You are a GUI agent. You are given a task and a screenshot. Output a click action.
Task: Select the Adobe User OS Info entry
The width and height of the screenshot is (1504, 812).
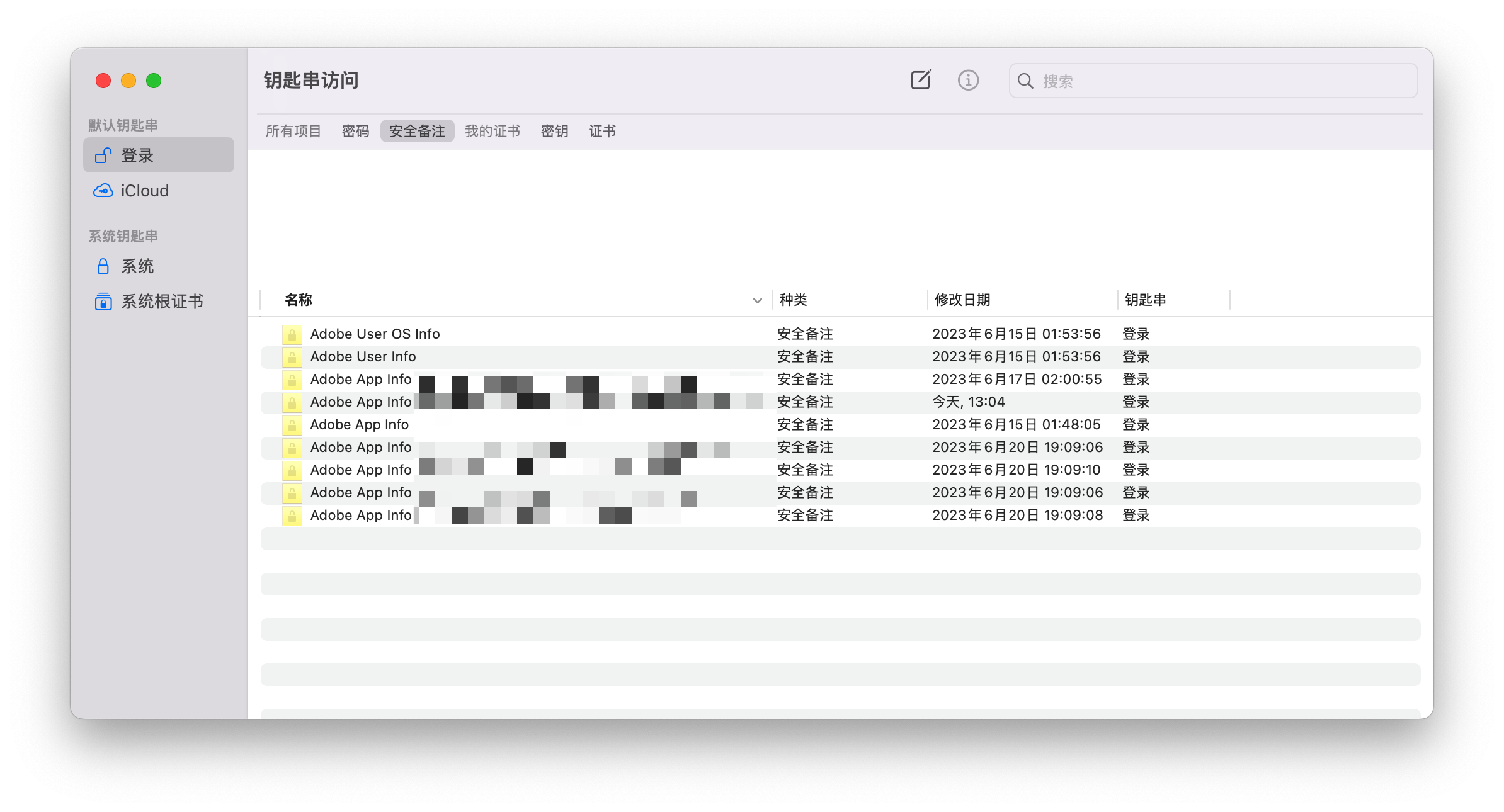(375, 334)
